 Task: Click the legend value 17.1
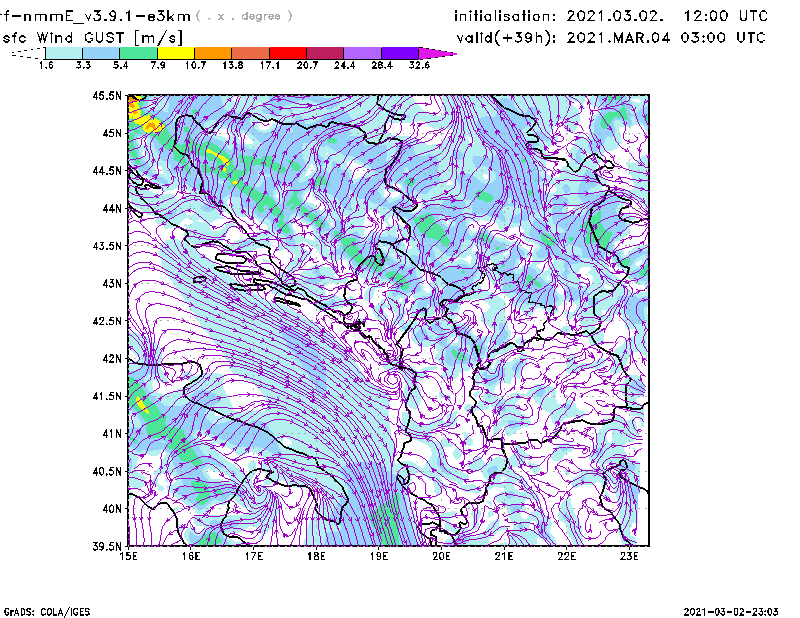point(269,65)
